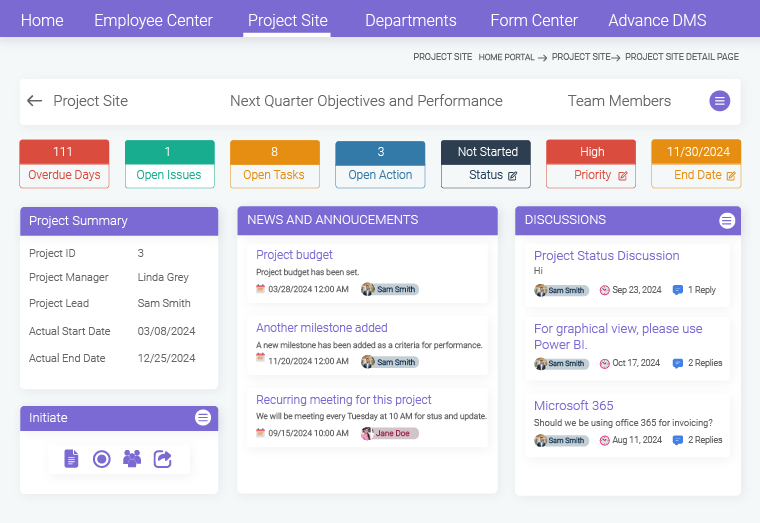This screenshot has height=523, width=760.
Task: Click HOME PORTAL in the breadcrumb
Action: coord(506,57)
